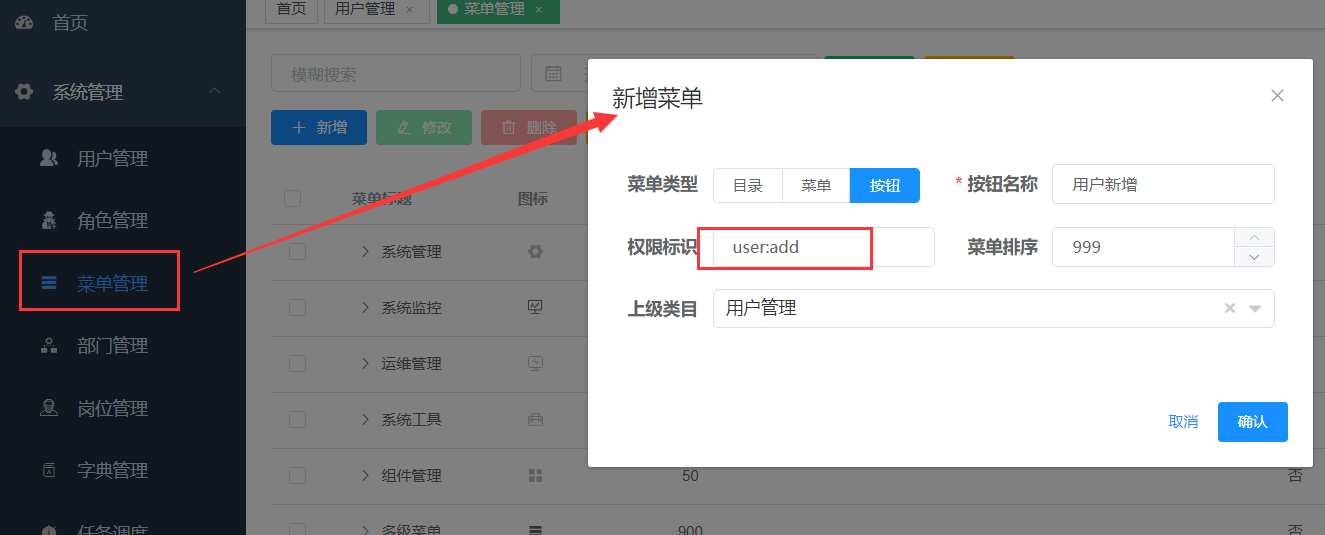Screen dimensions: 1325x535
Task: Open 岗位管理 in the sidebar
Action: click(112, 408)
